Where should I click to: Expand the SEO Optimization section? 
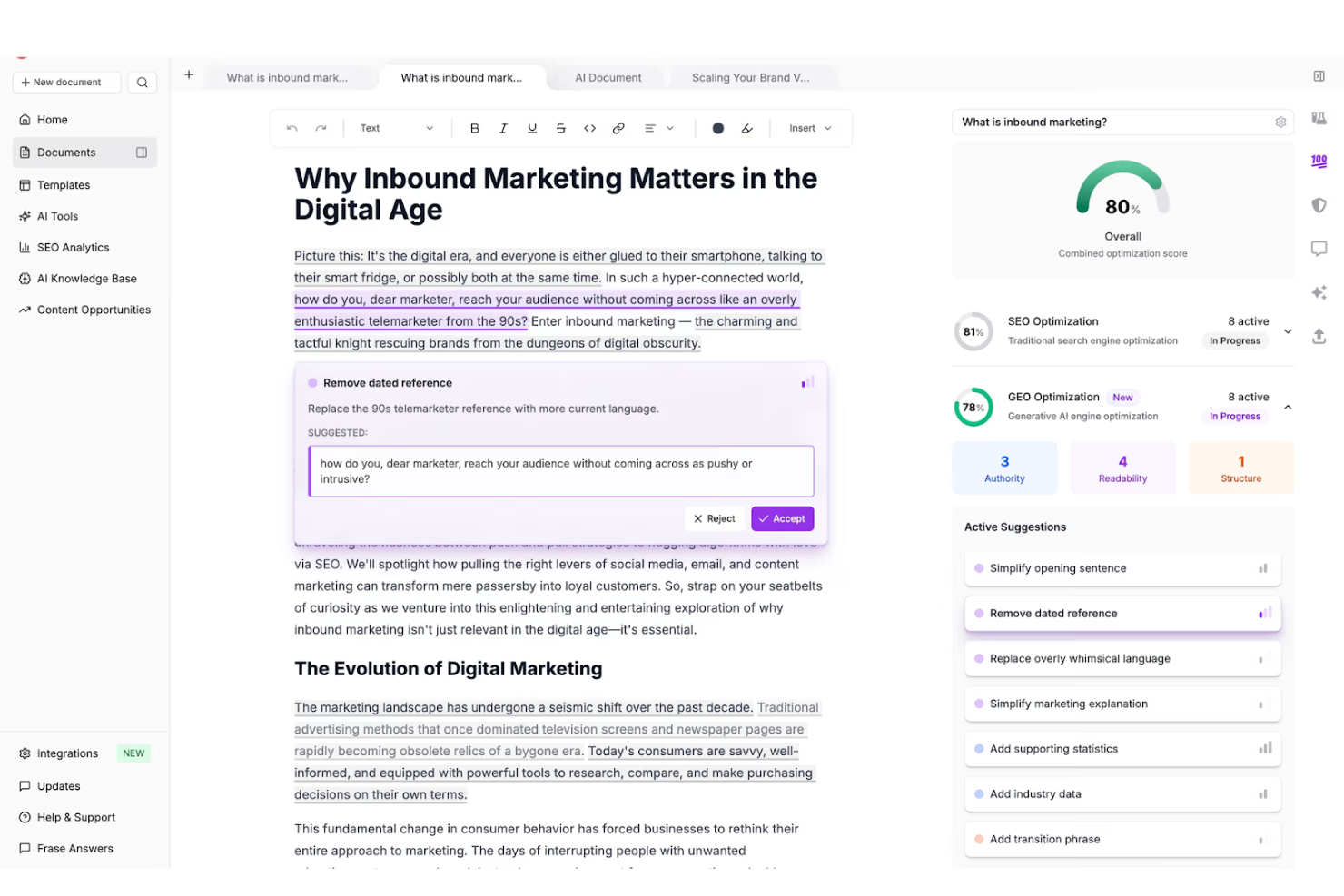(x=1288, y=331)
